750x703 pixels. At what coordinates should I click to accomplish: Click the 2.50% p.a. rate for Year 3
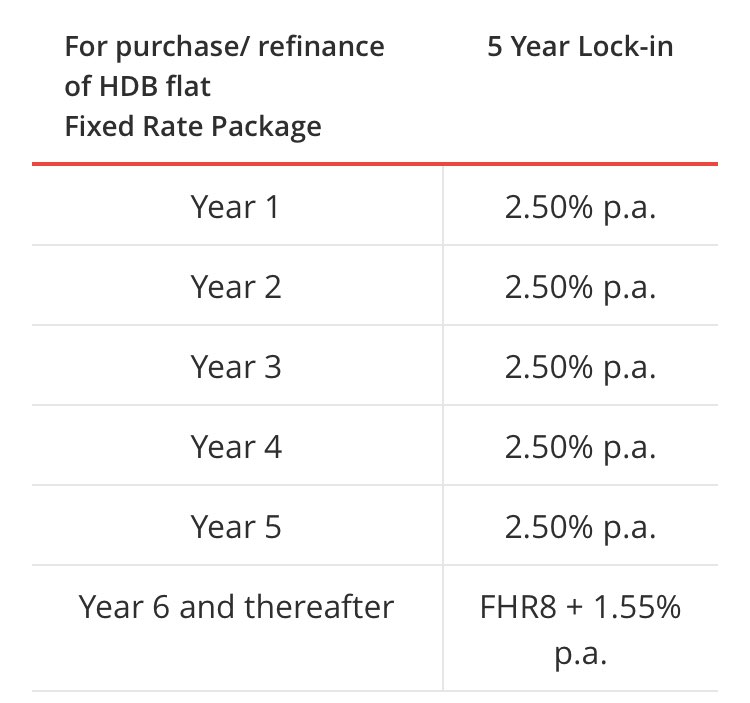(580, 367)
